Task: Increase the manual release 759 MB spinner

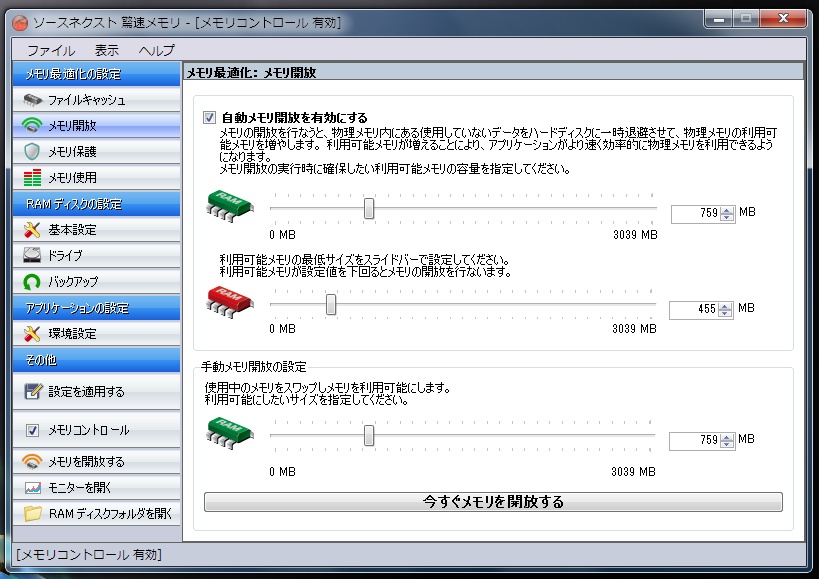Action: [727, 437]
